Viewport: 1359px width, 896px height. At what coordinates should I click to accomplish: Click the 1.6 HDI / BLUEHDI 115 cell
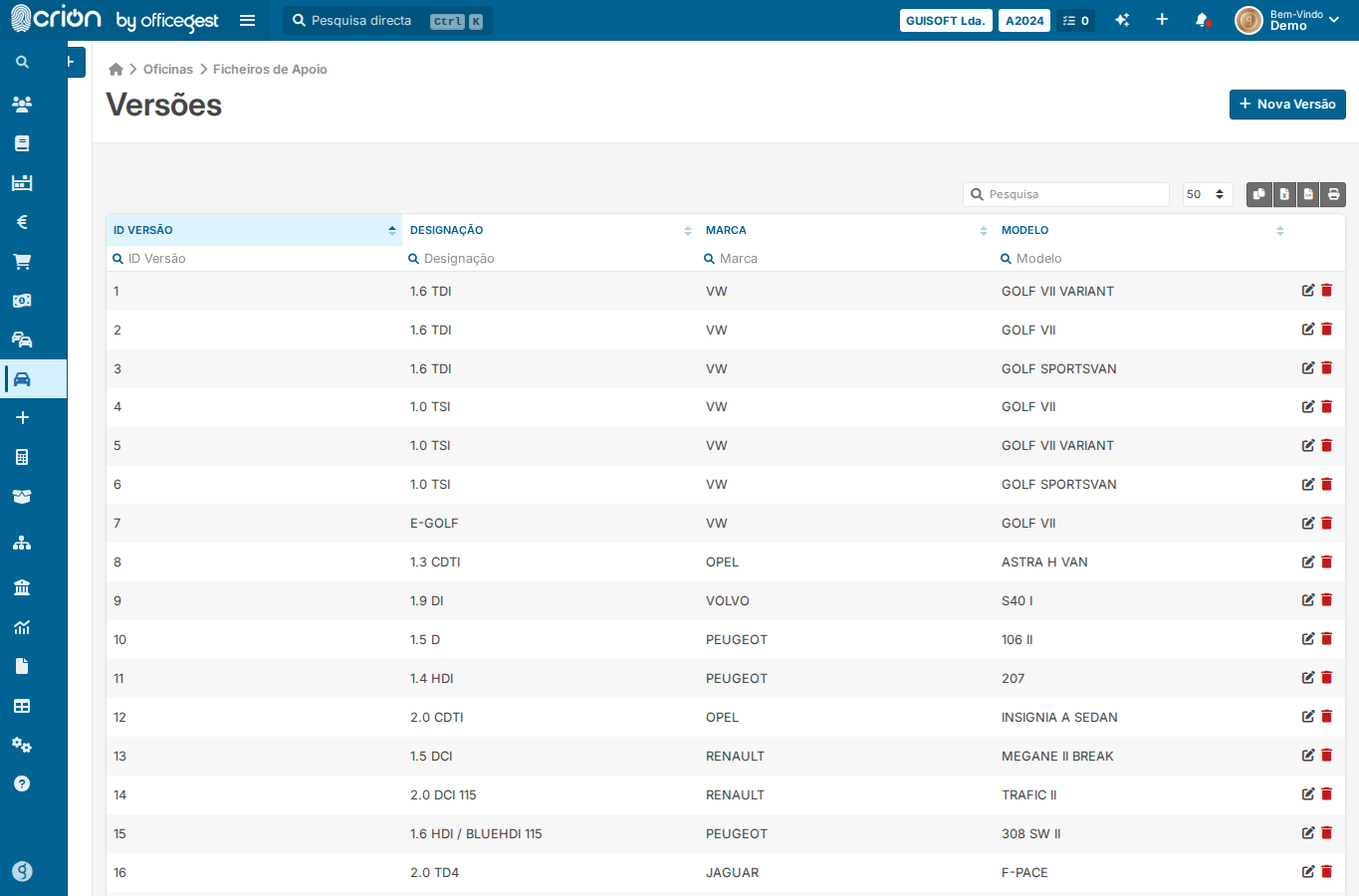(476, 833)
